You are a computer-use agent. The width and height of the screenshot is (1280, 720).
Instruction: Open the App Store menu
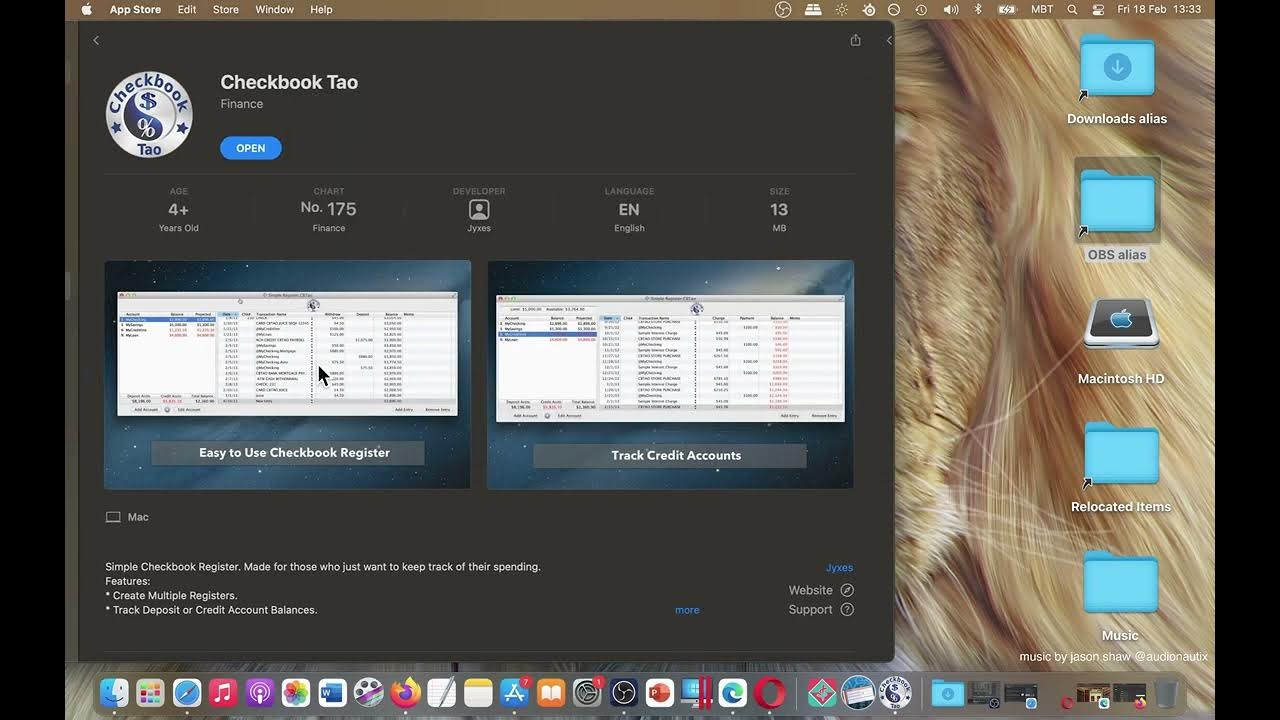point(135,9)
